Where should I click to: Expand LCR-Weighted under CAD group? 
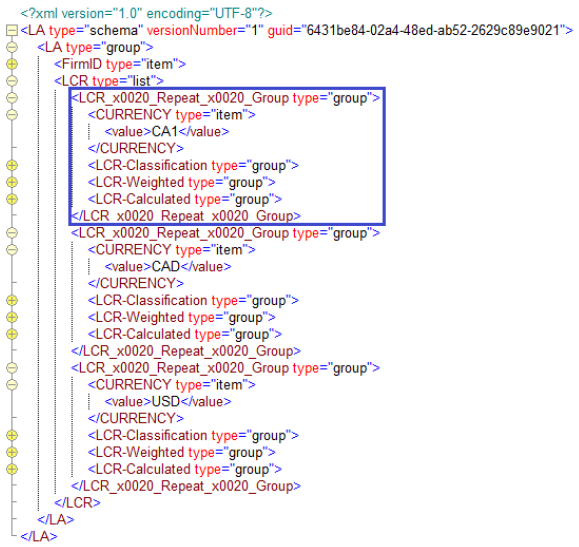click(12, 317)
